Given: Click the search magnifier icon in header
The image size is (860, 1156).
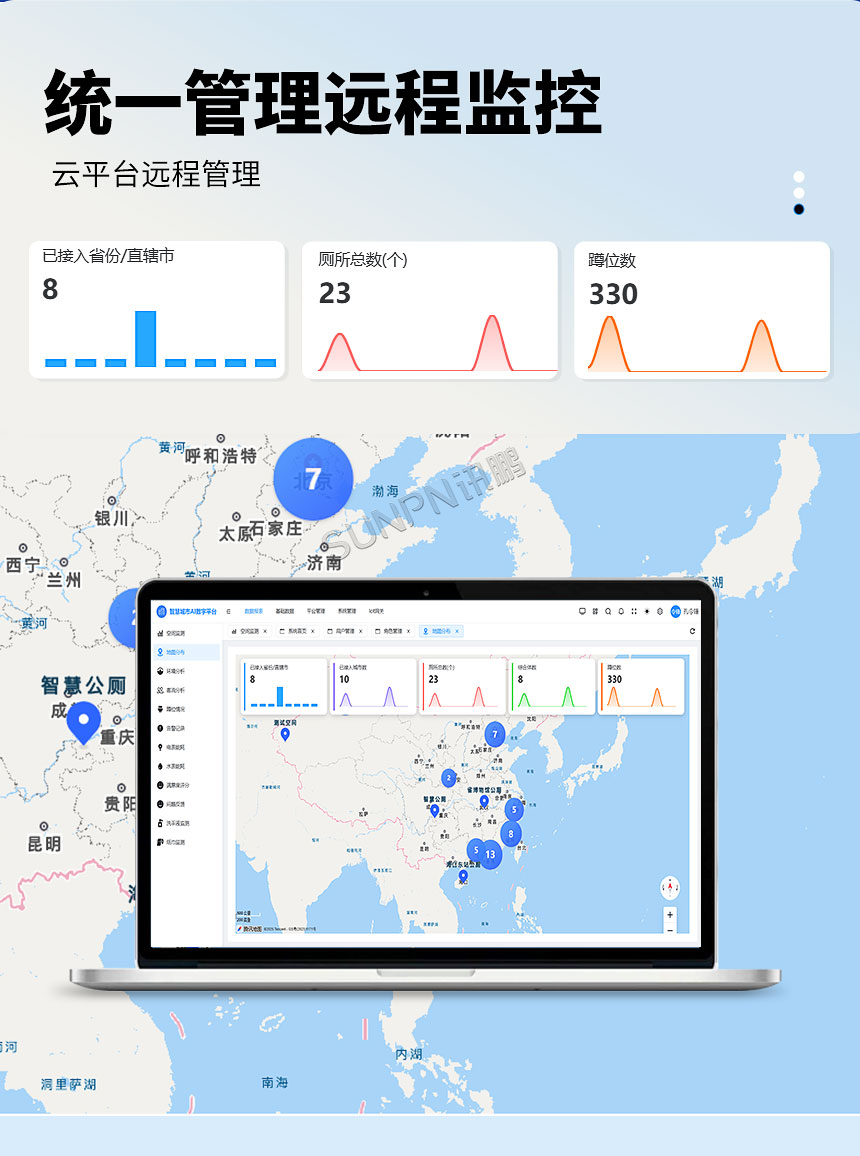Looking at the screenshot, I should [608, 611].
